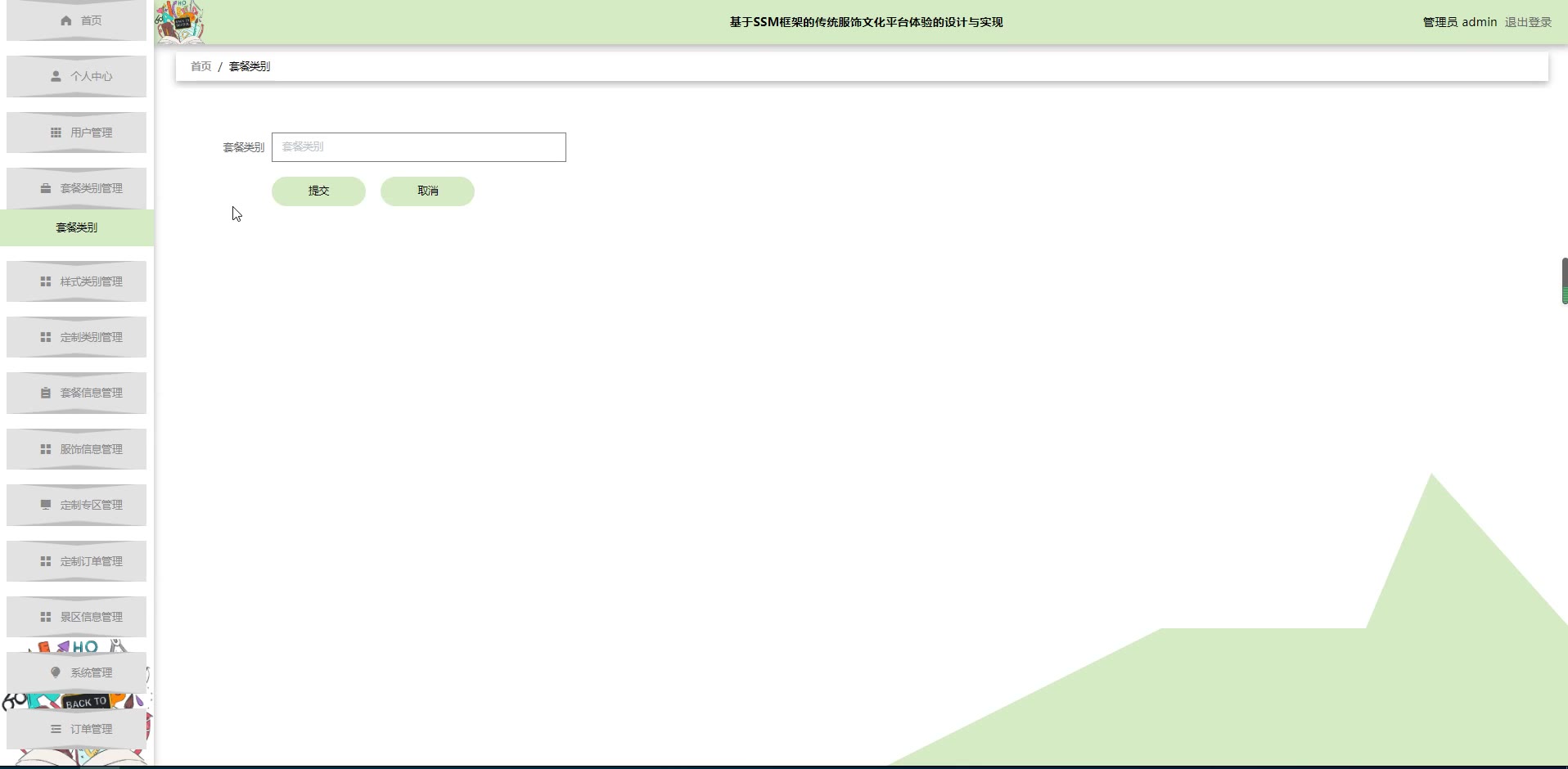The image size is (1568, 769).
Task: Expand 景区信息管理 menu
Action: pos(77,617)
